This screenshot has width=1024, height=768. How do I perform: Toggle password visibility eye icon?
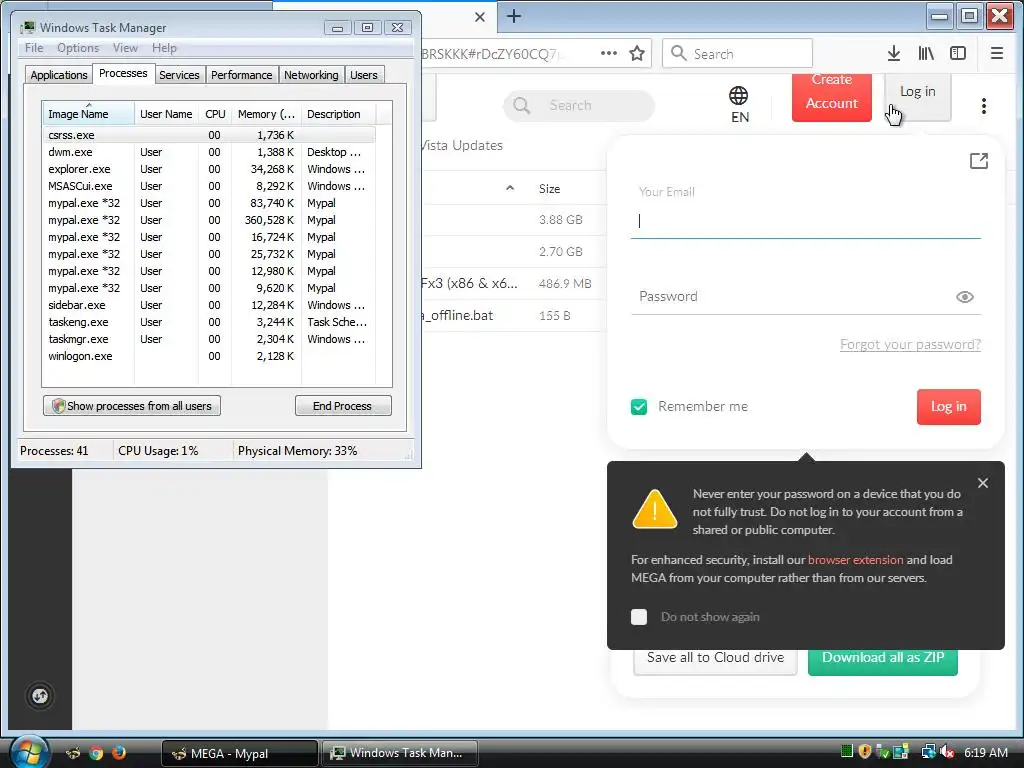pos(965,297)
